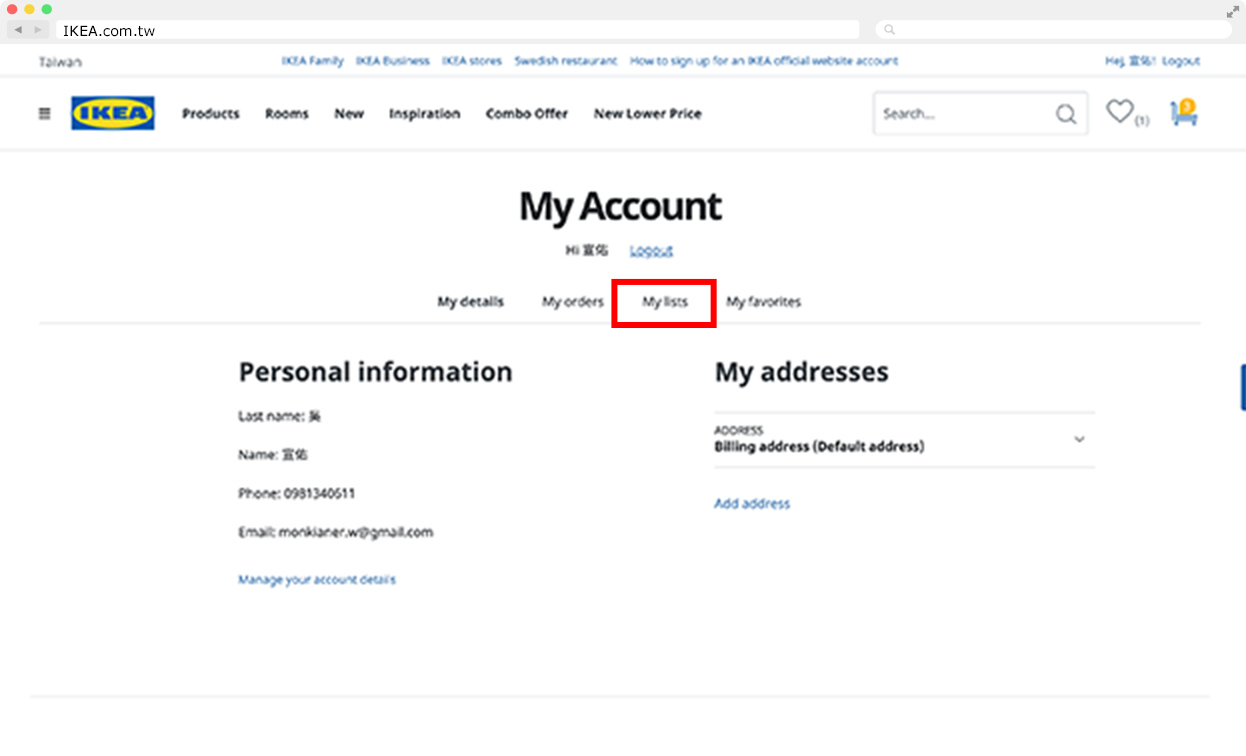The width and height of the screenshot is (1246, 756).
Task: Click the search magnifier icon
Action: pos(1066,114)
